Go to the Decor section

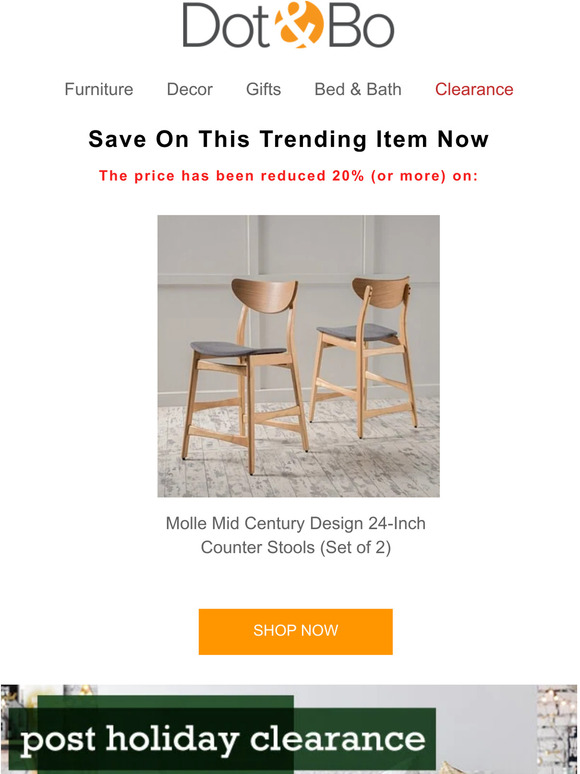(x=190, y=89)
